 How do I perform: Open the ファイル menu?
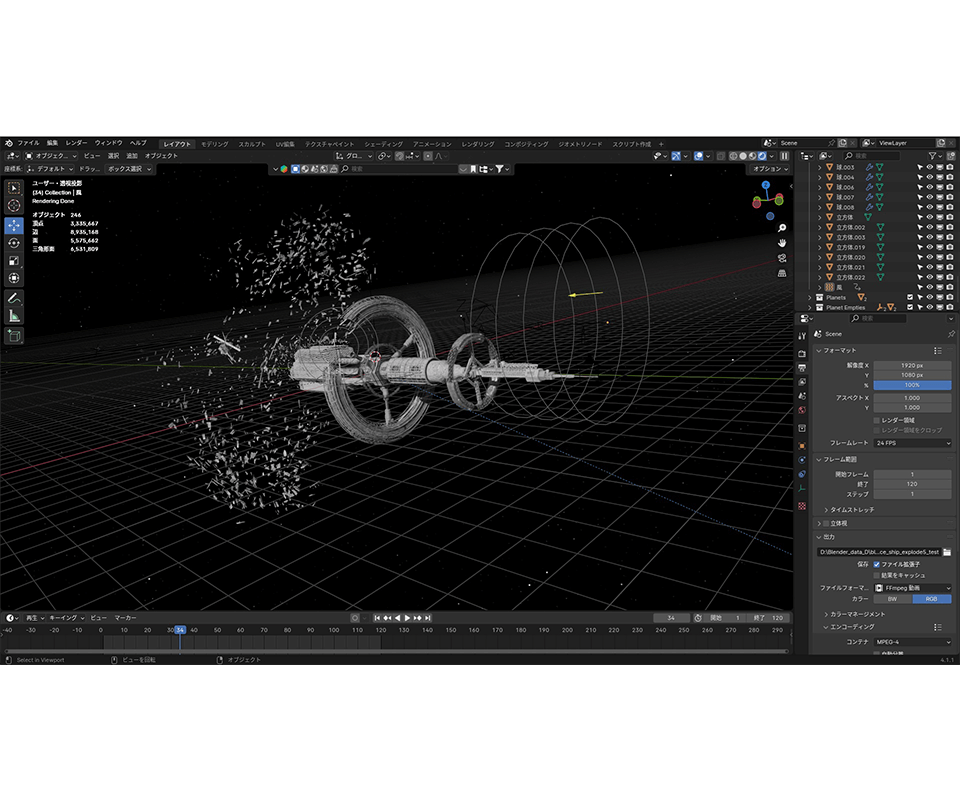(x=28, y=144)
